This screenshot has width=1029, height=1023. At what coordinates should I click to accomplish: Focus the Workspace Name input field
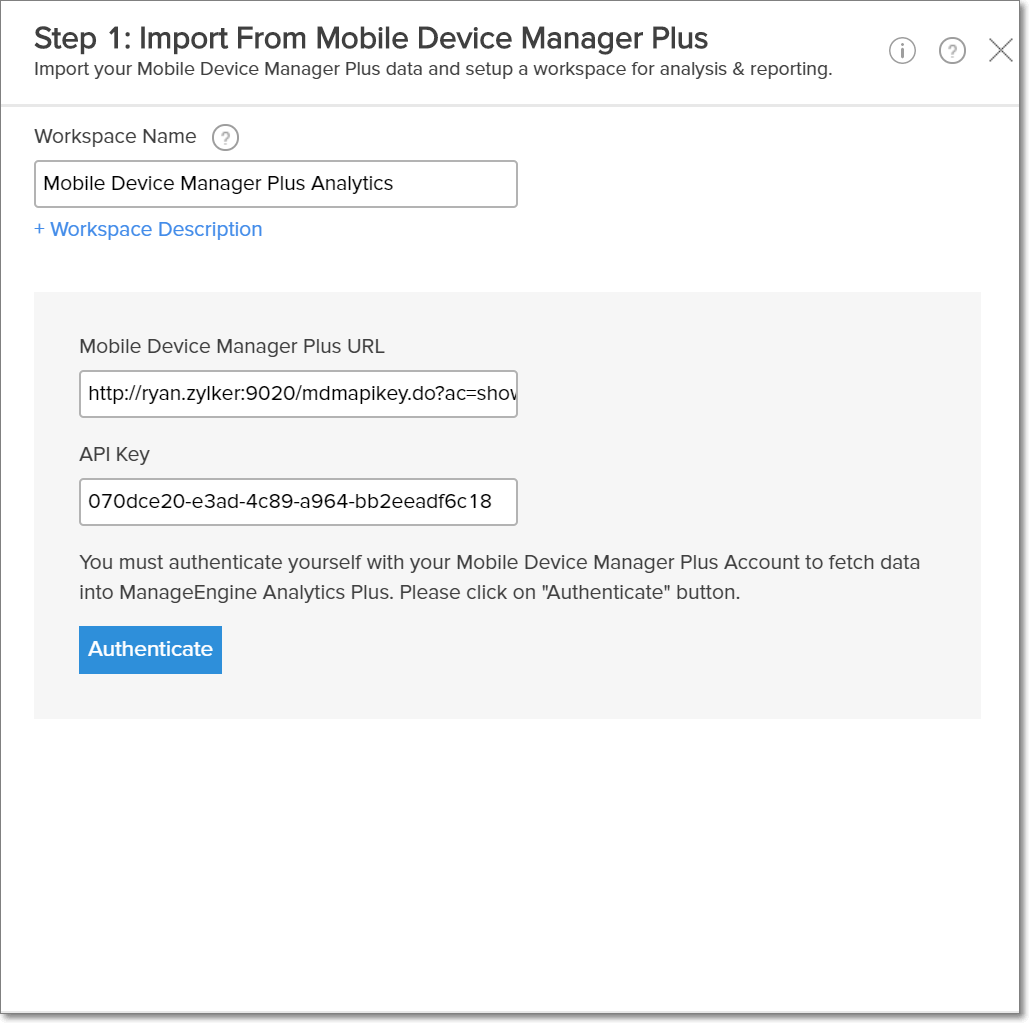276,184
